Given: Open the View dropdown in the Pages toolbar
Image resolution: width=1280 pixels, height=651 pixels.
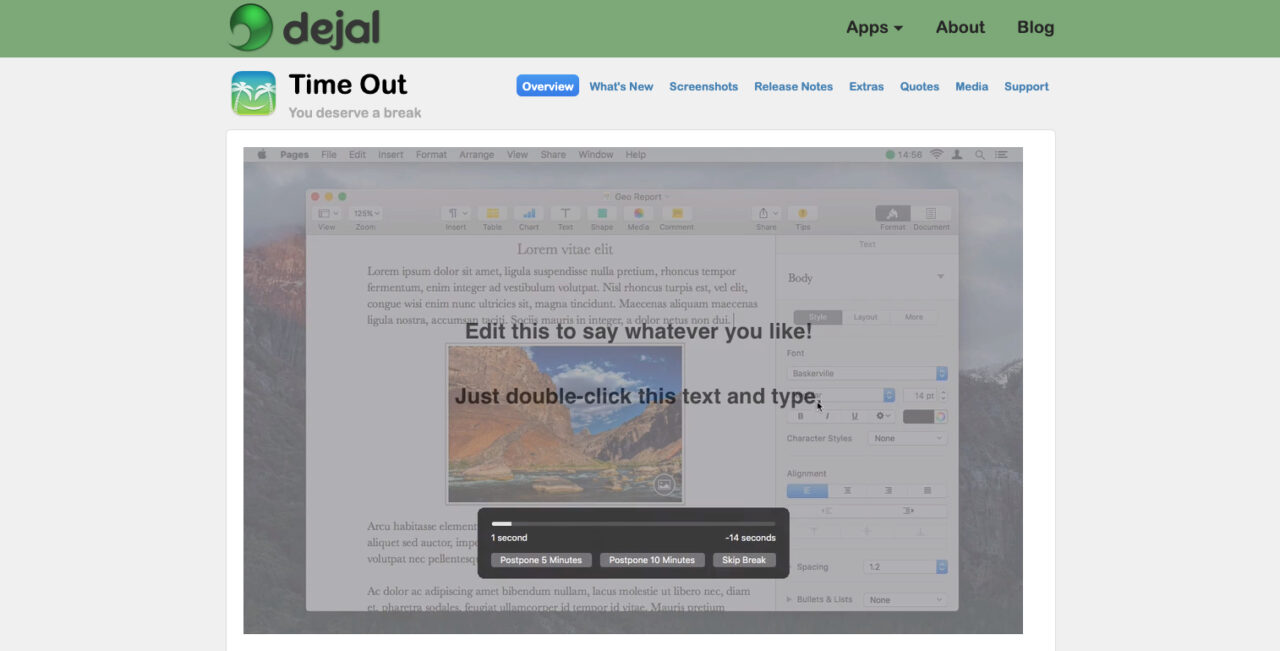Looking at the screenshot, I should 327,213.
